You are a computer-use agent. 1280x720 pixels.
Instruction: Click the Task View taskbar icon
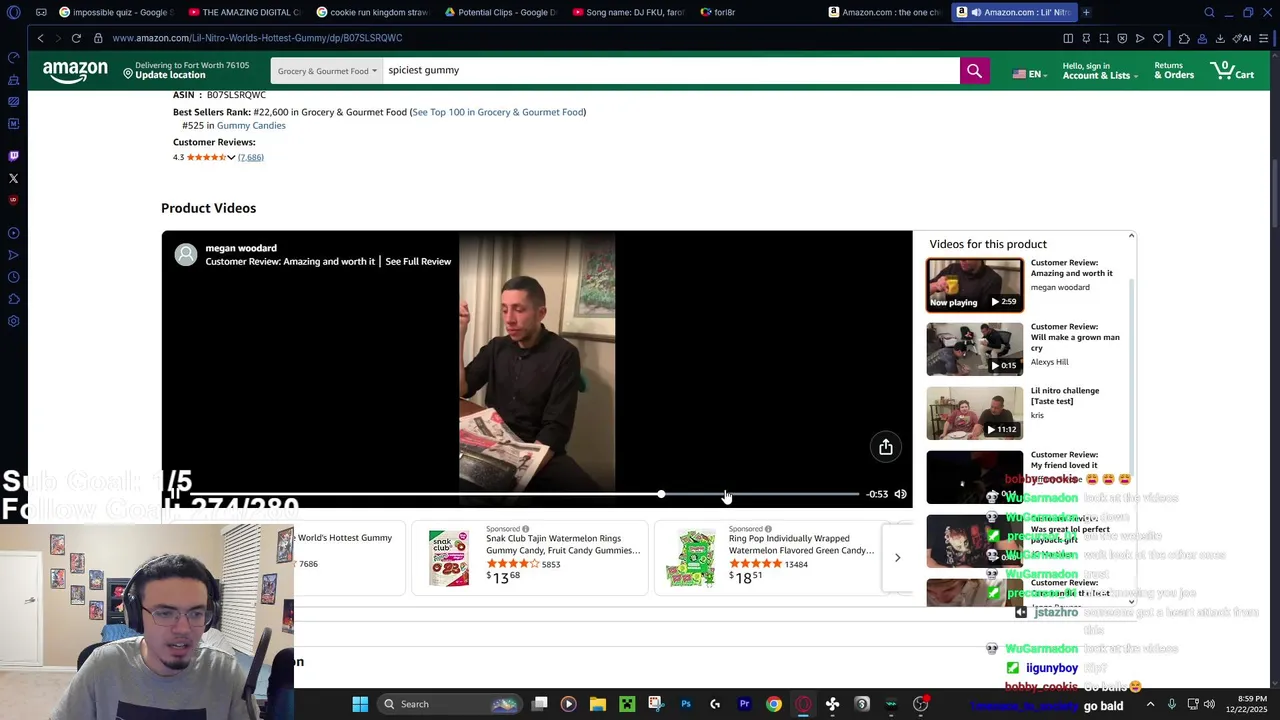pos(539,704)
